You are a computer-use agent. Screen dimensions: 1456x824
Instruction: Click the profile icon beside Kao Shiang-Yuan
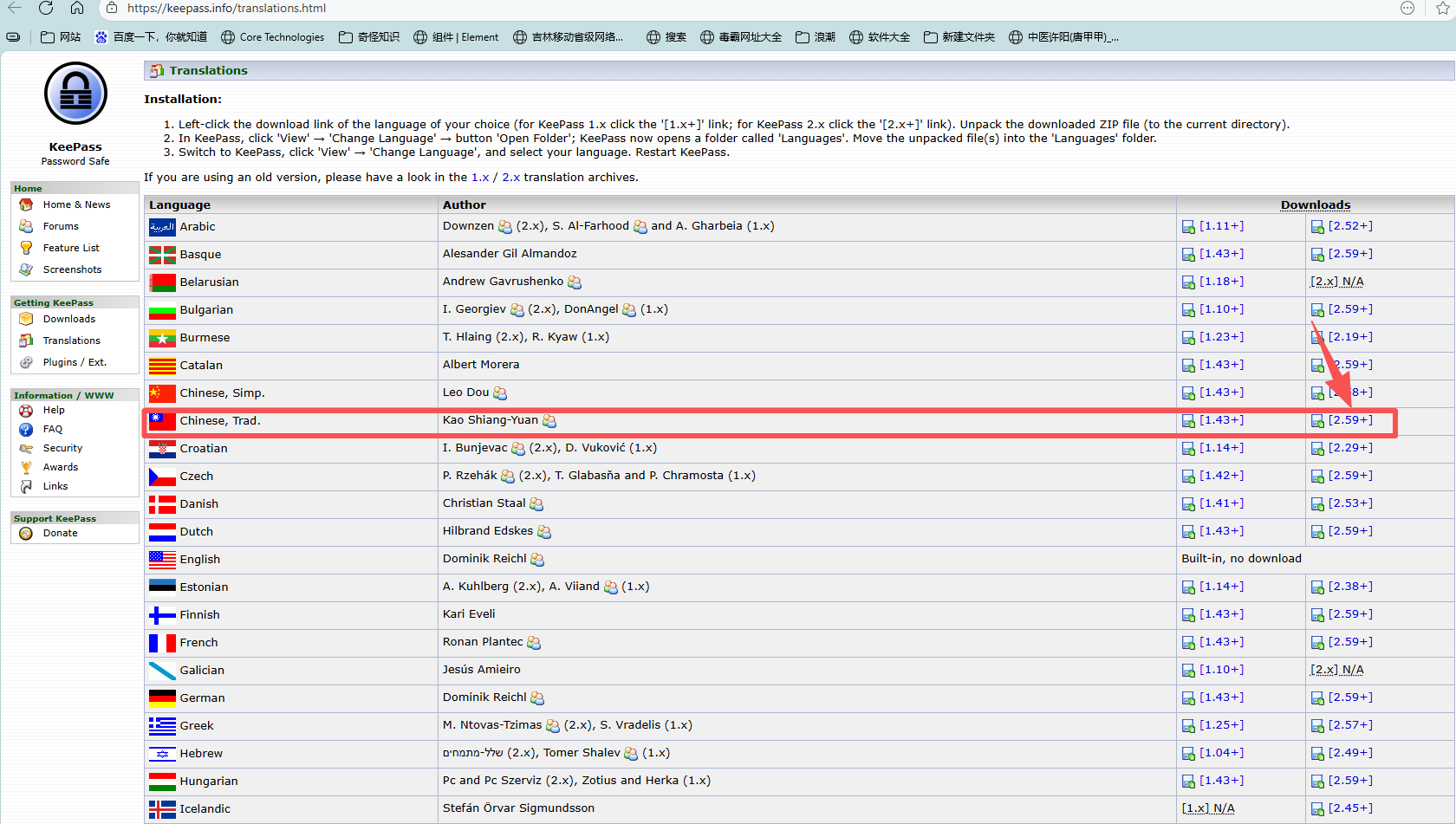pos(549,421)
